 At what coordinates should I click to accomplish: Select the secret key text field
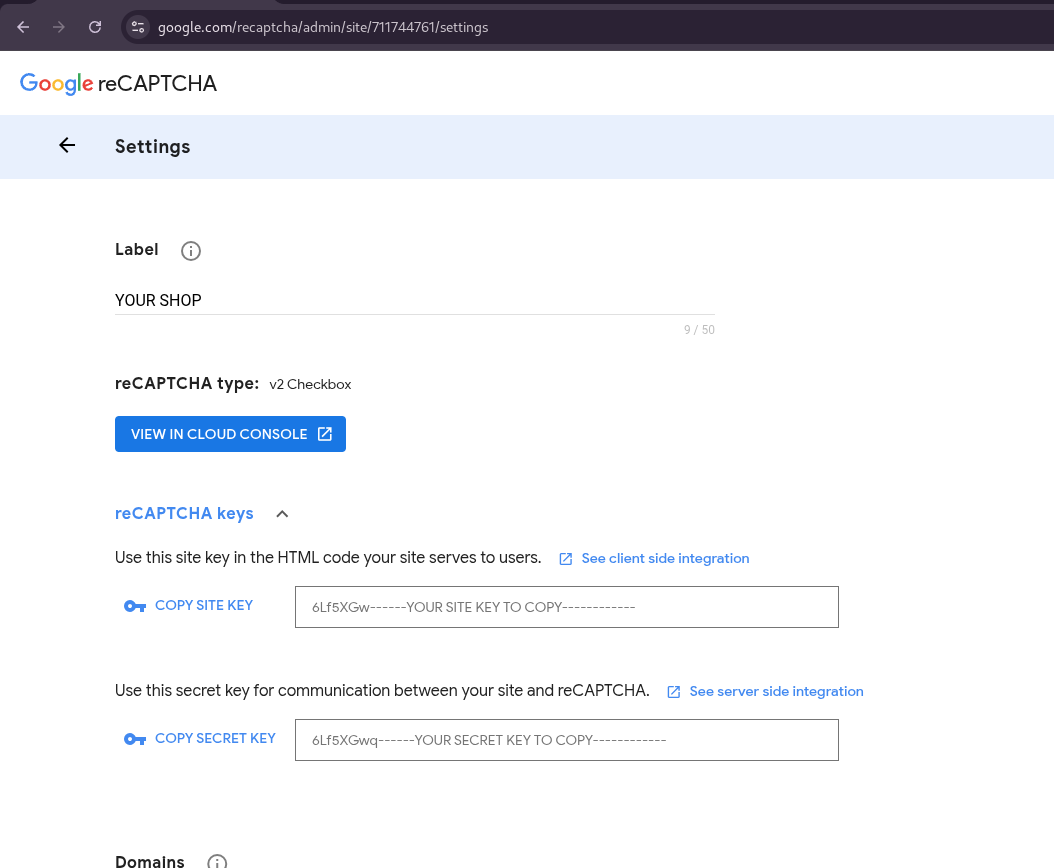567,740
